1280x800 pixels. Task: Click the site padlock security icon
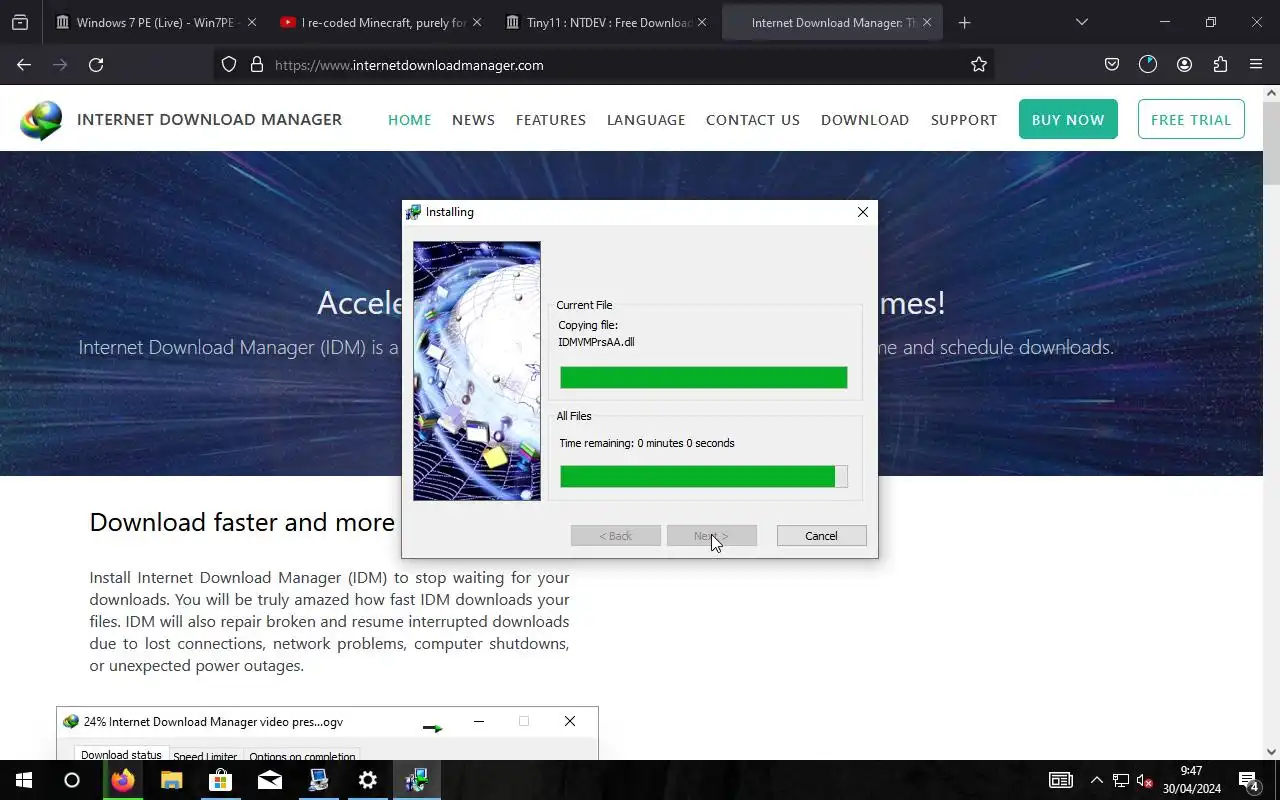point(257,64)
